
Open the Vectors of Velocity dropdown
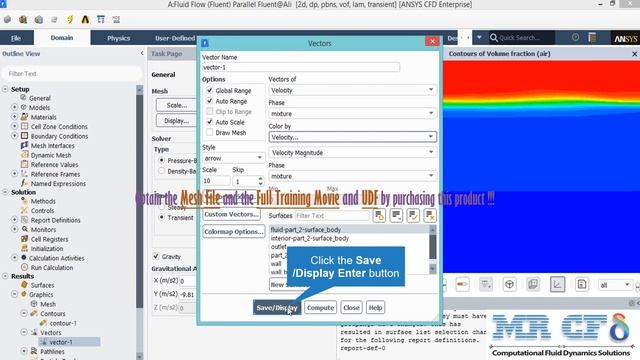pyautogui.click(x=352, y=90)
